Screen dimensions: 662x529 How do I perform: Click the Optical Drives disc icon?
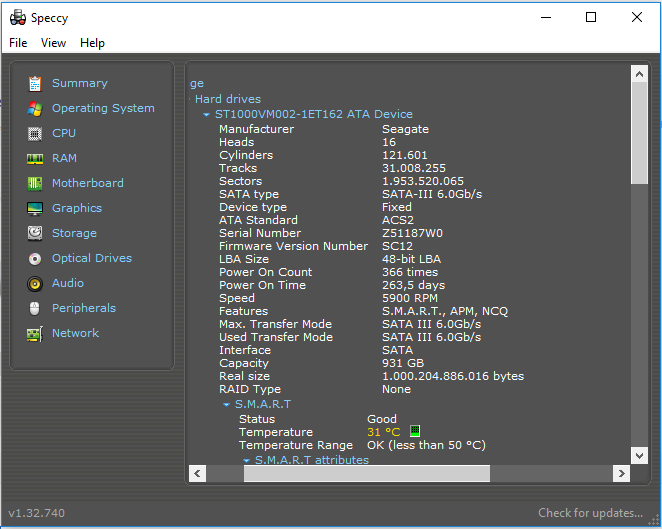[x=35, y=258]
